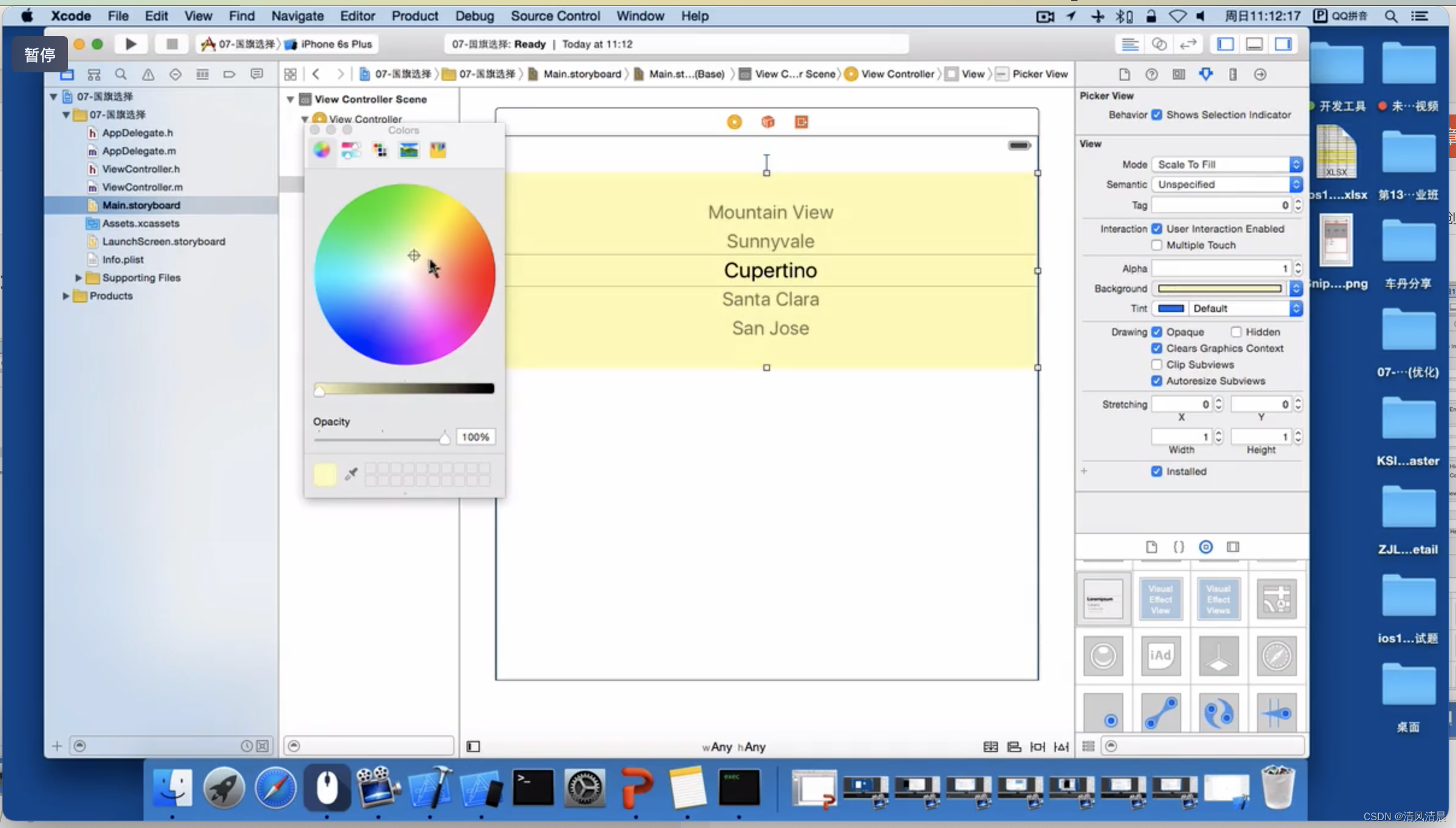Select the crayons icon in Colors panel
The image size is (1456, 828).
tap(437, 151)
